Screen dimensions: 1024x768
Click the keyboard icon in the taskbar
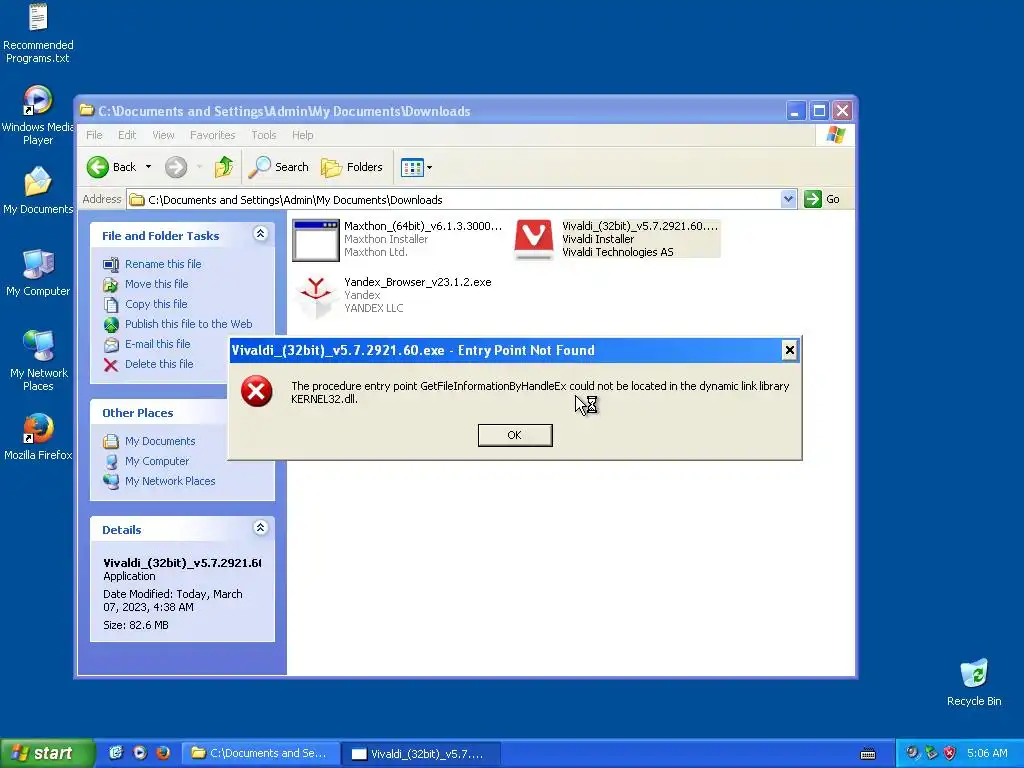(868, 754)
